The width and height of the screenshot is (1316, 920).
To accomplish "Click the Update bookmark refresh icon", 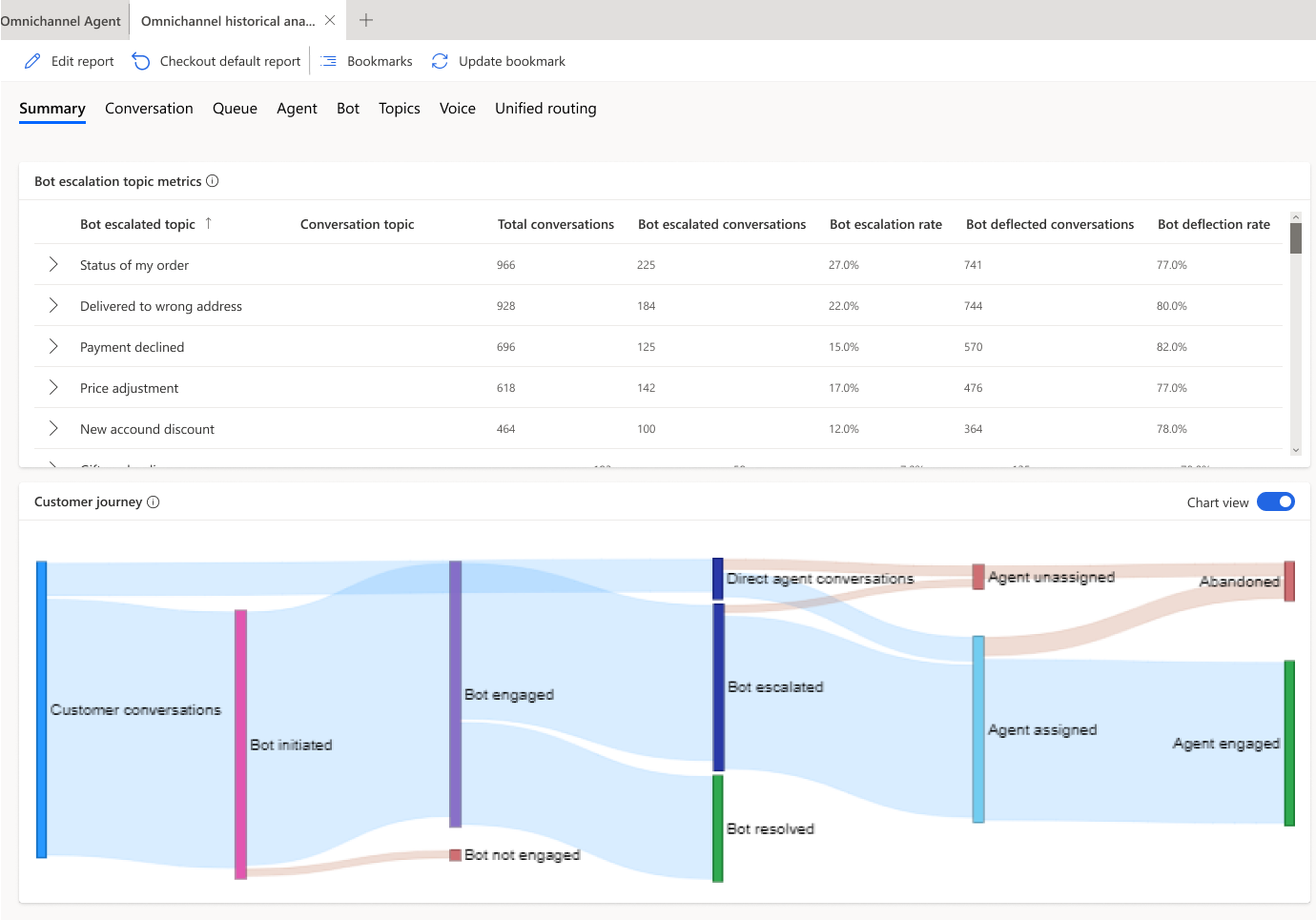I will pos(440,61).
